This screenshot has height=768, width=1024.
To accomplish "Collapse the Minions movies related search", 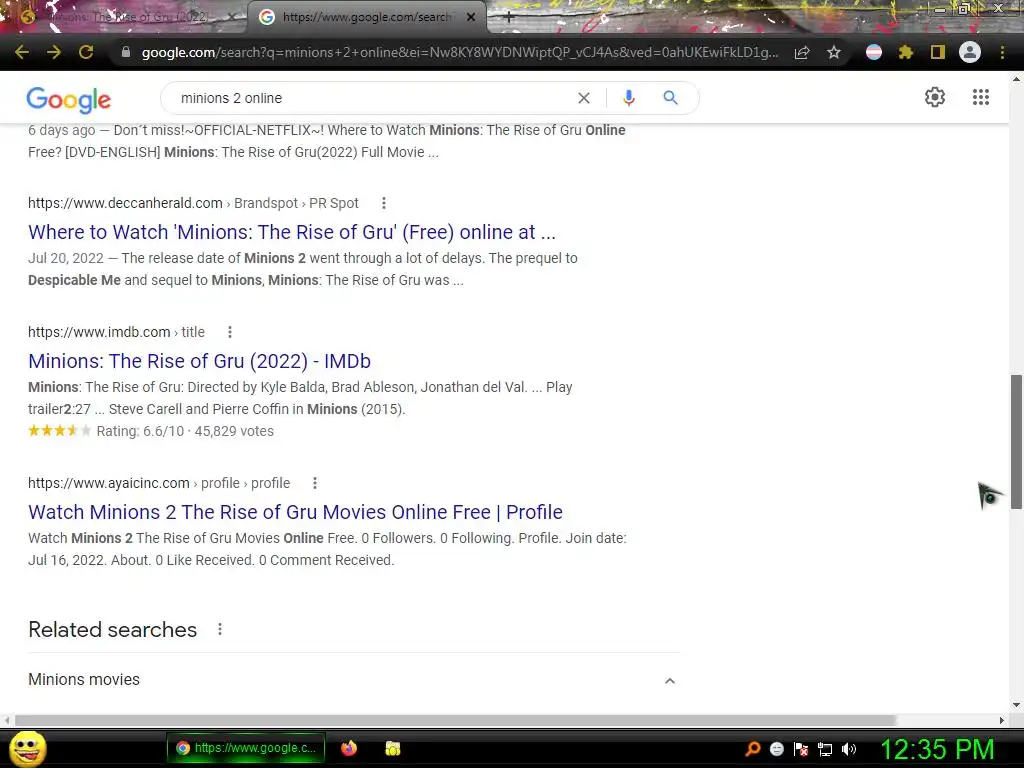I will (x=670, y=680).
